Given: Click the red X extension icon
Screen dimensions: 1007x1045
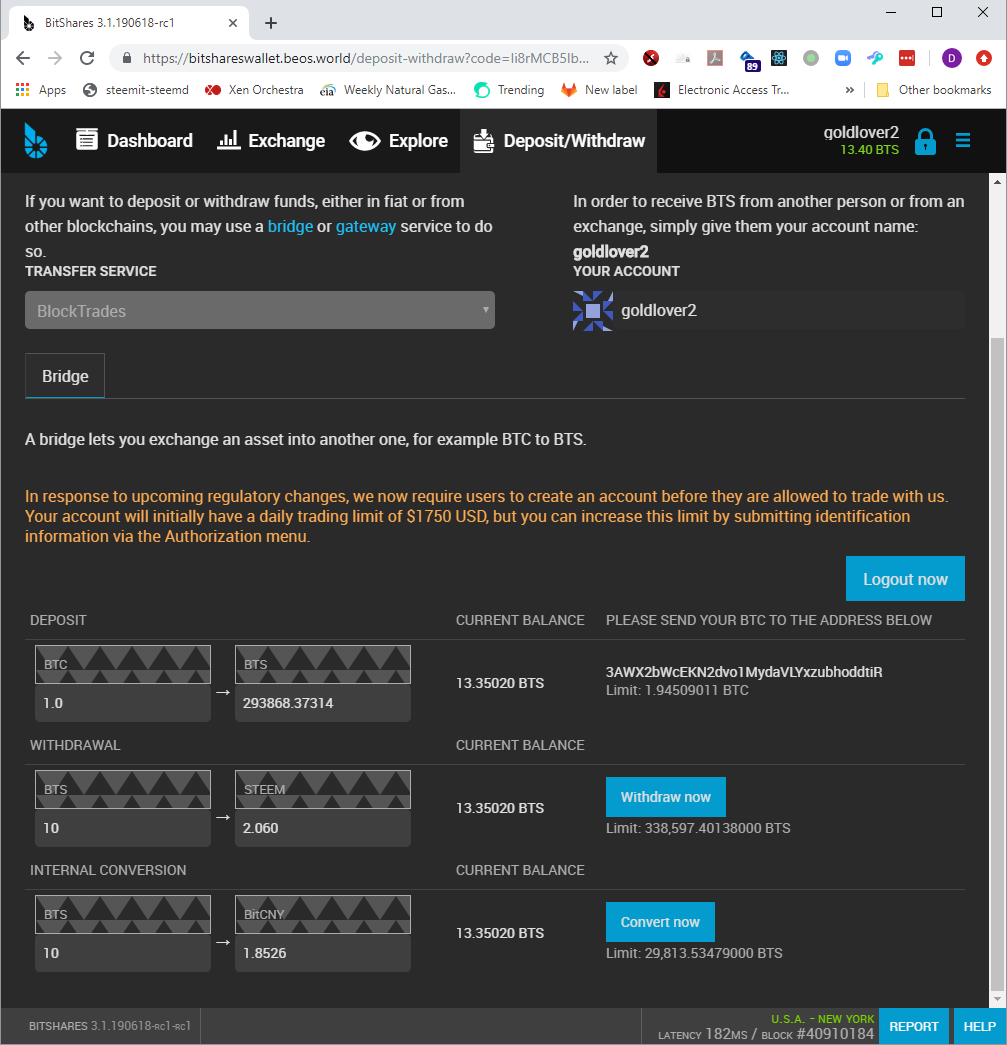Looking at the screenshot, I should [650, 58].
